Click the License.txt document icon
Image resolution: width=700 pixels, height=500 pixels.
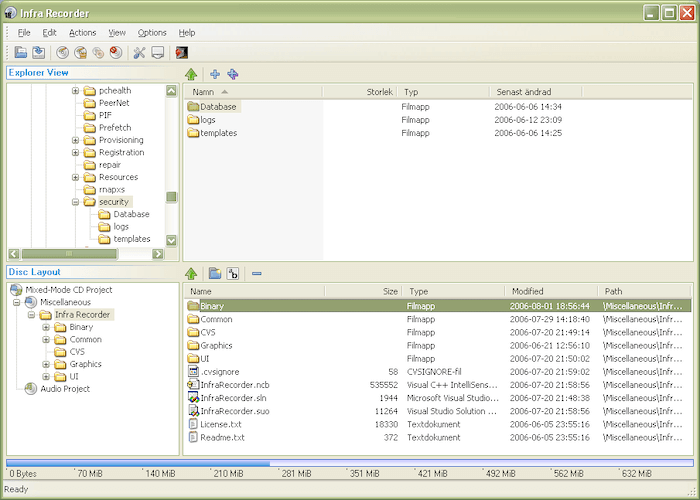point(193,424)
